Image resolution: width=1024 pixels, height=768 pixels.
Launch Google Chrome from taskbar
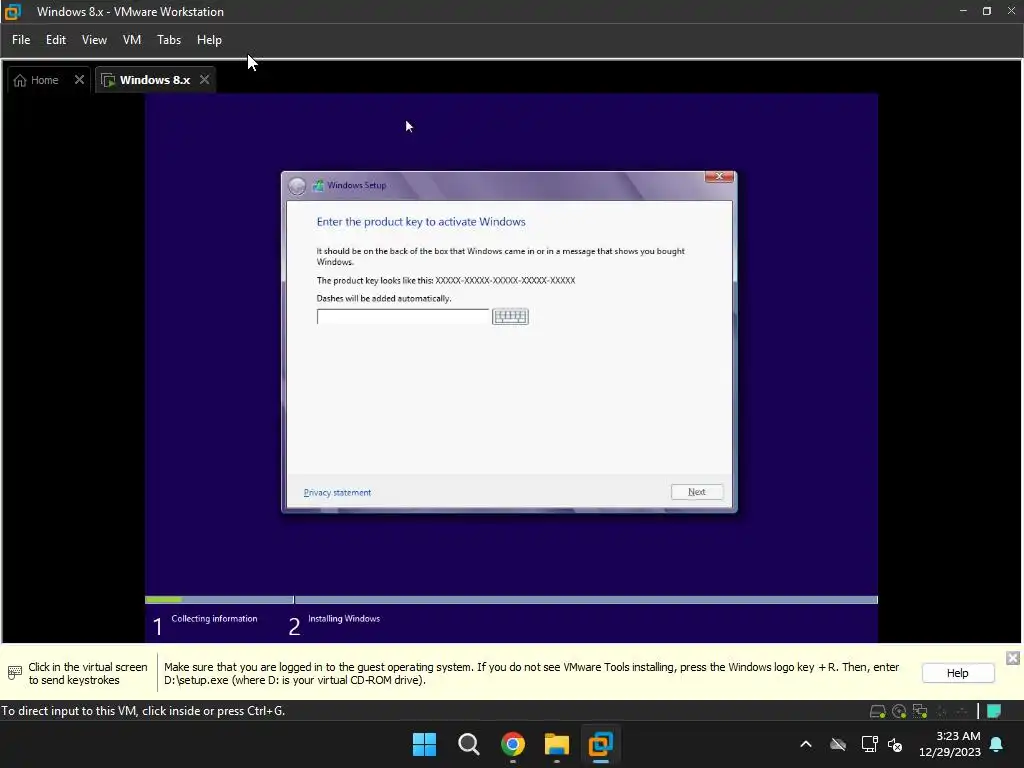tap(513, 744)
